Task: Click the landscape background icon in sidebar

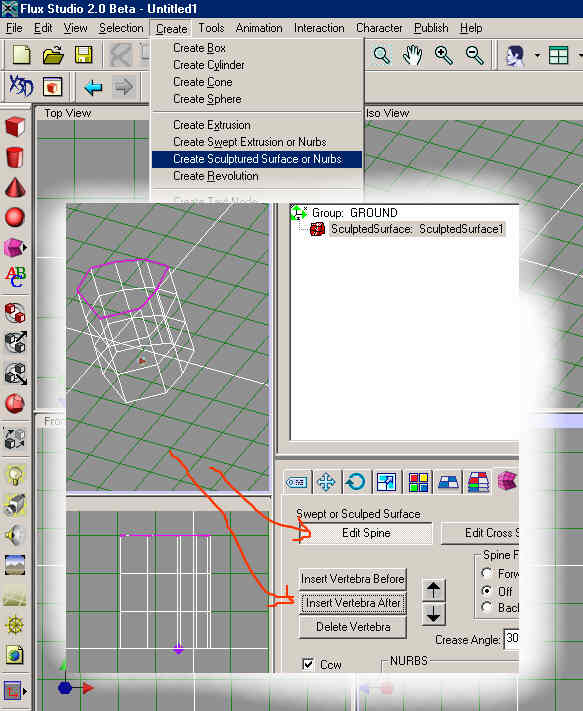Action: pos(15,565)
